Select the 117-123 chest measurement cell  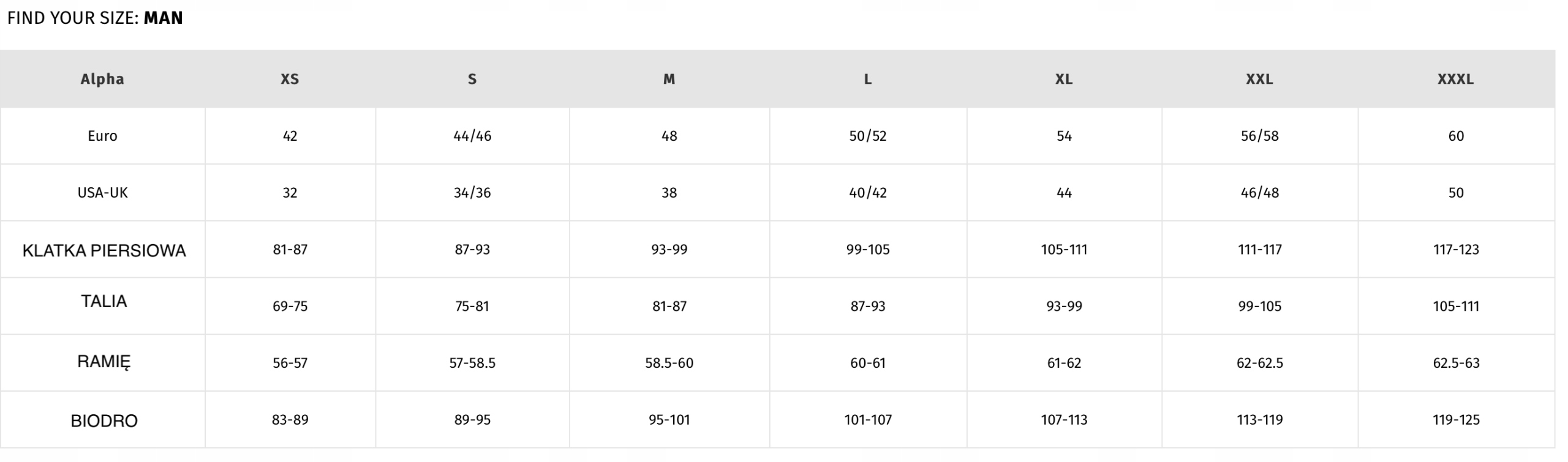1455,250
